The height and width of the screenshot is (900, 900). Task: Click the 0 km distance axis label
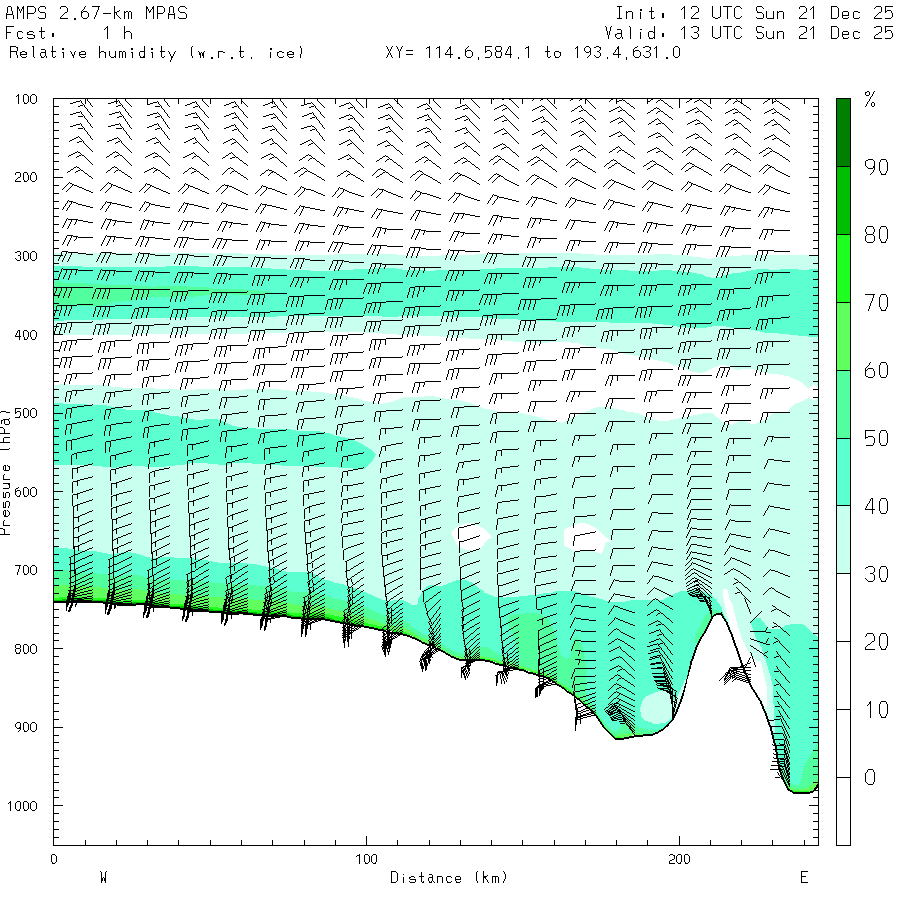click(x=53, y=859)
